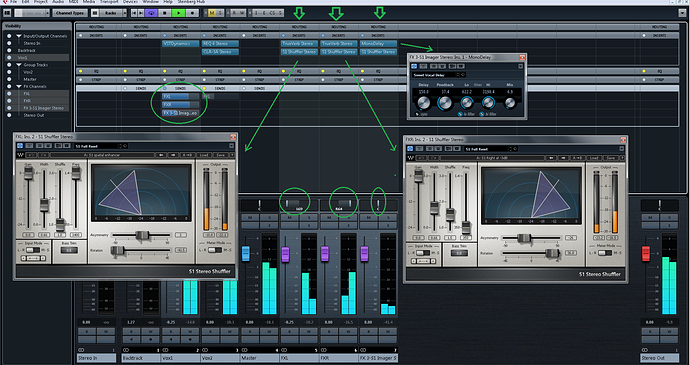
Task: Switch Meter Mode toggle in FXL Shuffler
Action: (x=215, y=250)
